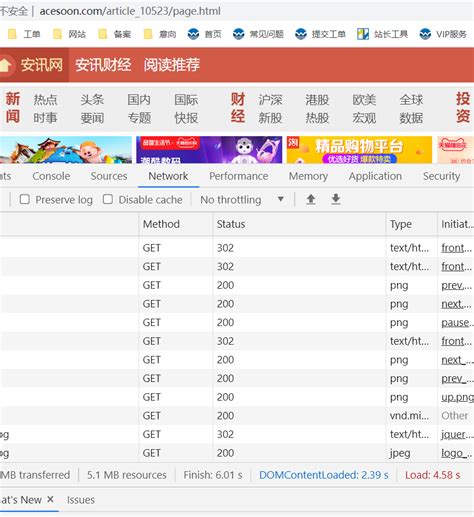Open the 沪深 finance link

(x=270, y=100)
